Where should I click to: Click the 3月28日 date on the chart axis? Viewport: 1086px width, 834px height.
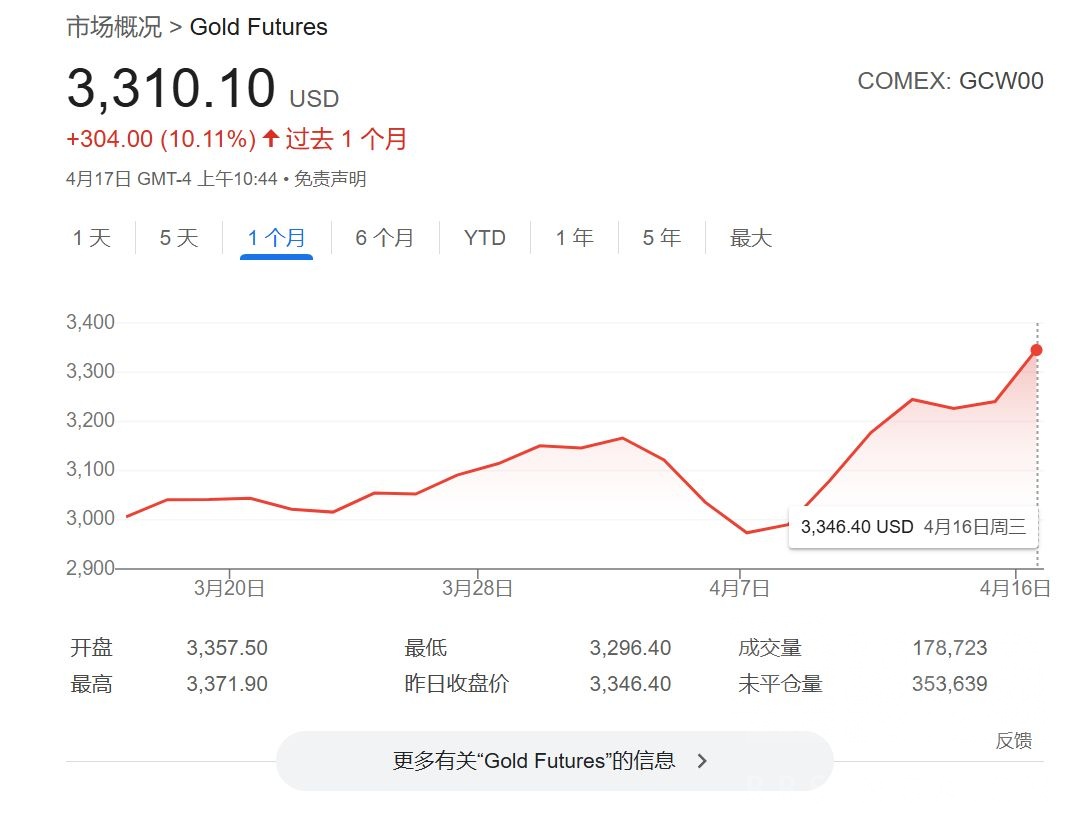coord(477,589)
